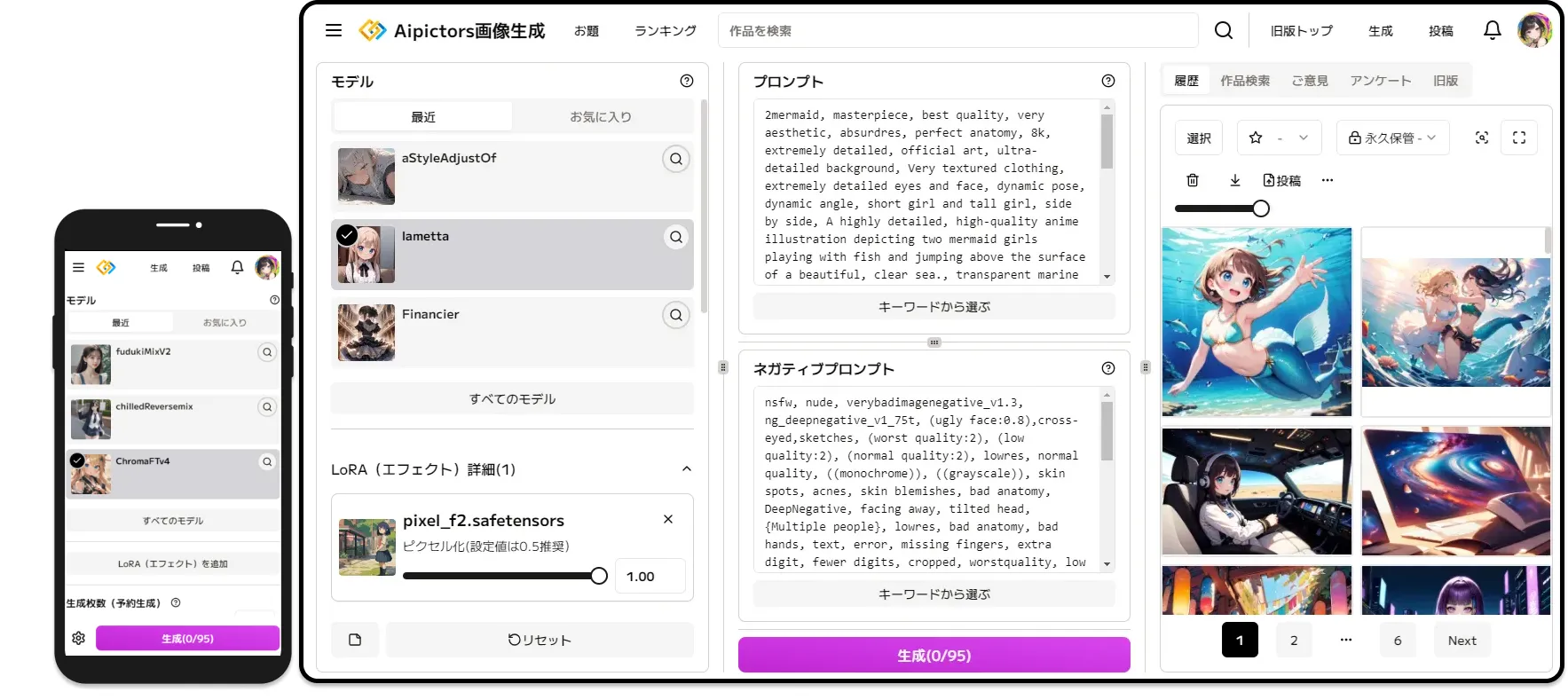This screenshot has width=1568, height=700.
Task: Go to Next history page
Action: click(1462, 640)
